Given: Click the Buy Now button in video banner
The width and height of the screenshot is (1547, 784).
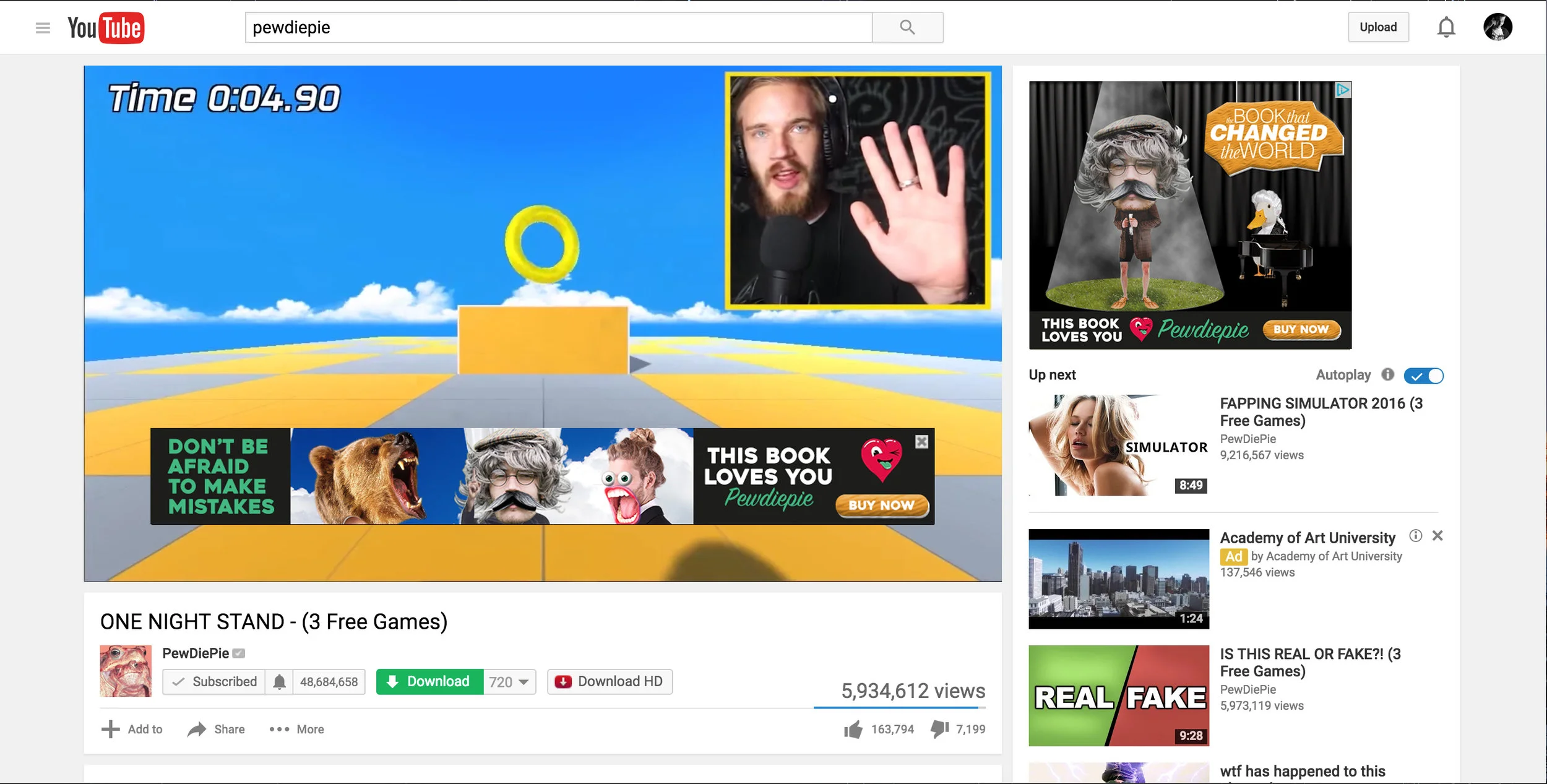Looking at the screenshot, I should [882, 505].
